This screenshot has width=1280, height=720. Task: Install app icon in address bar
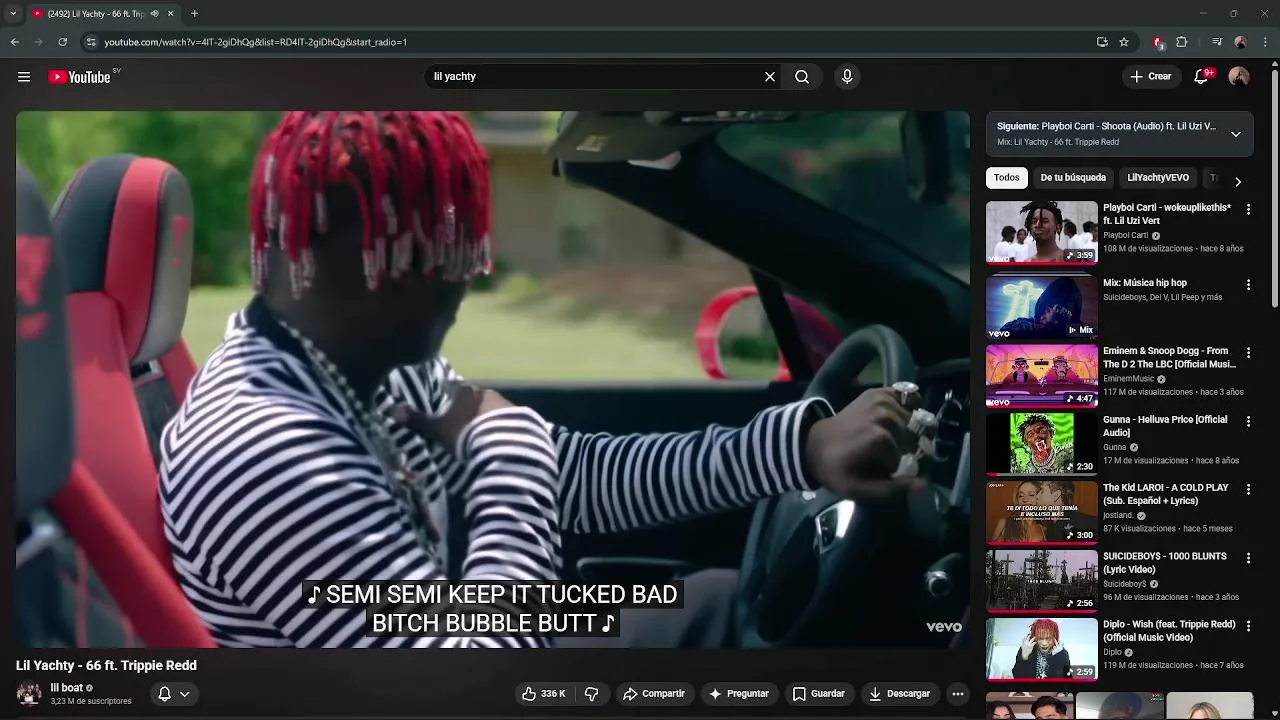[x=1102, y=42]
